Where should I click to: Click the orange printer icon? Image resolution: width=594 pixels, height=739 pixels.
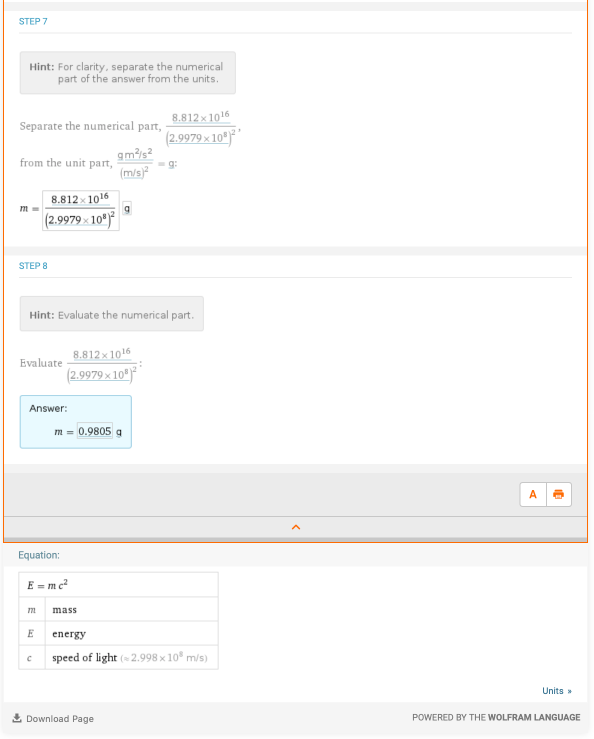(559, 494)
